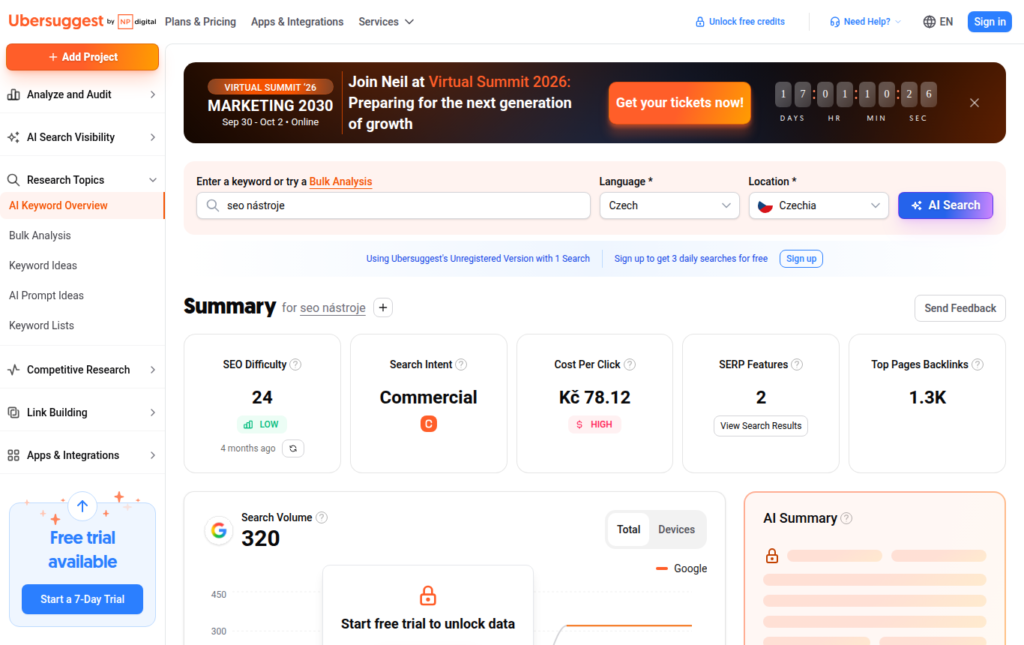Open AI Prompt Ideas in sidebar

point(46,296)
